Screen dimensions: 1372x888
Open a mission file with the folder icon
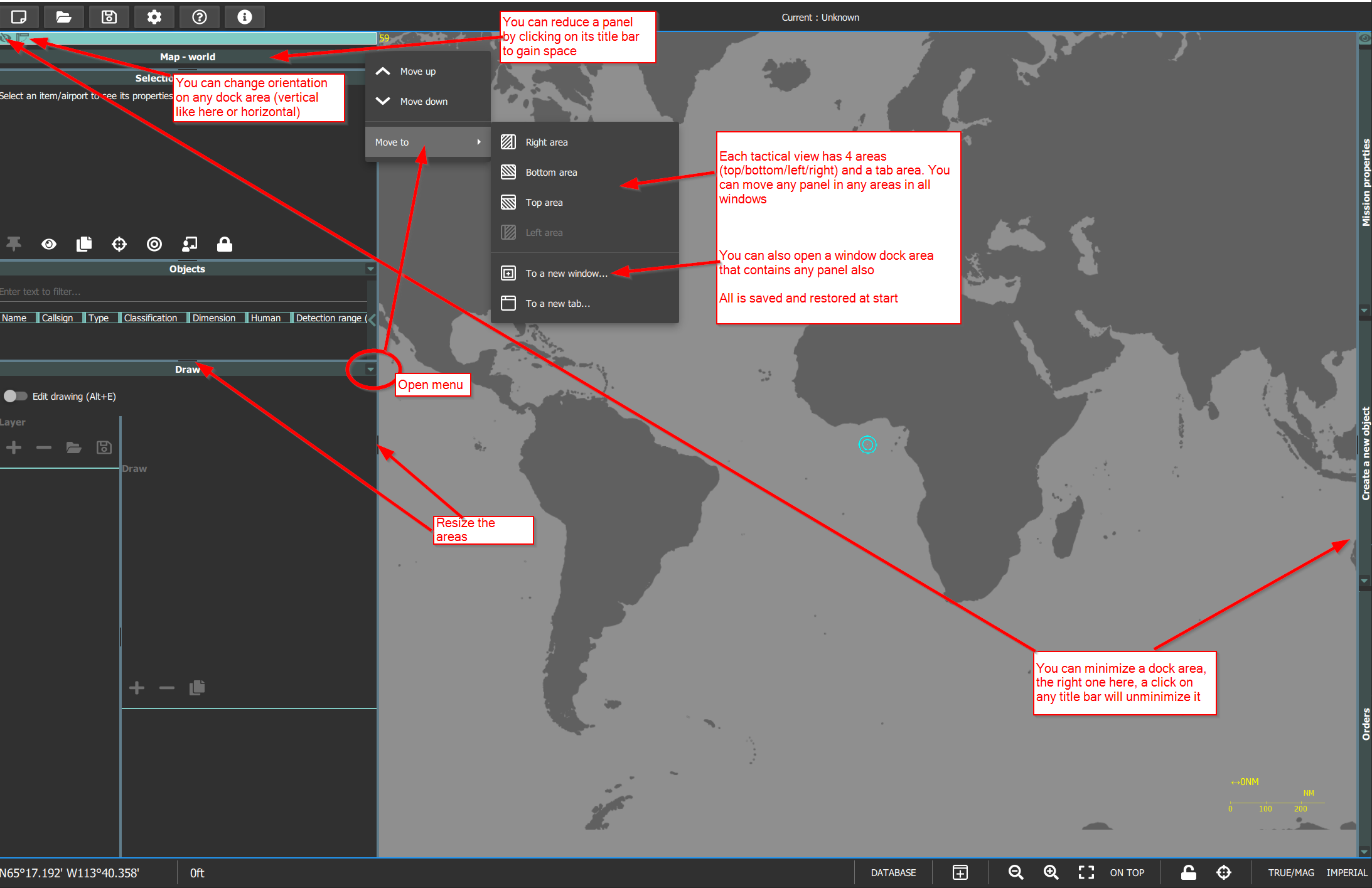64,17
